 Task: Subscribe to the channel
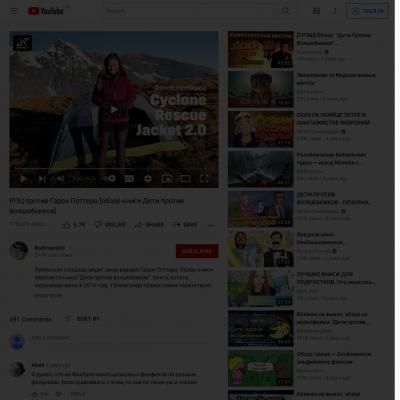[197, 251]
